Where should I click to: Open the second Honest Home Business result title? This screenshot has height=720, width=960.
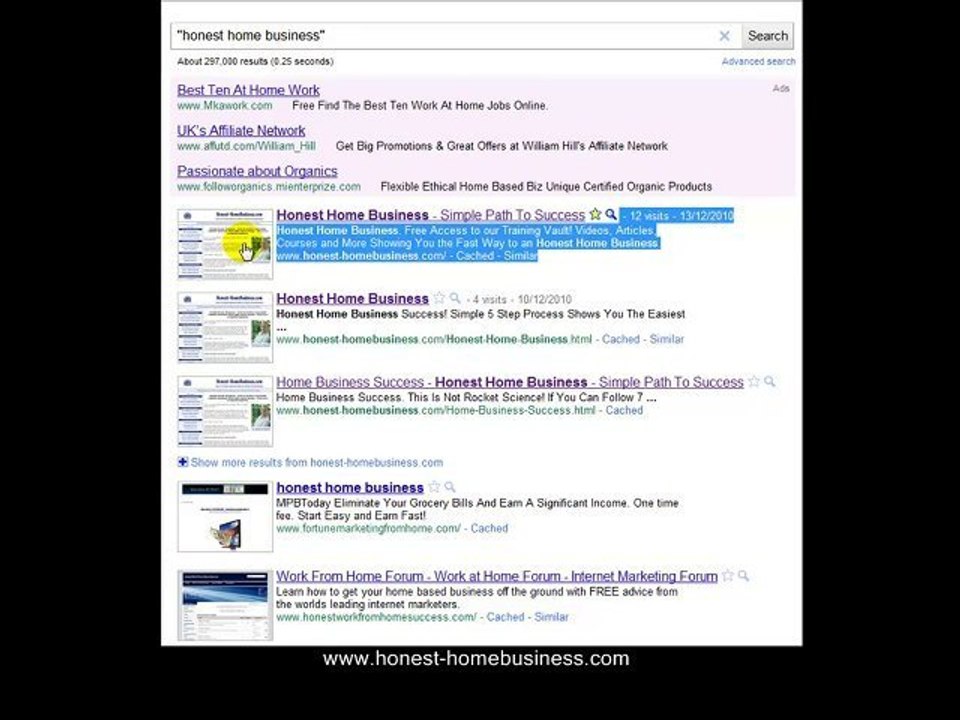pos(352,299)
